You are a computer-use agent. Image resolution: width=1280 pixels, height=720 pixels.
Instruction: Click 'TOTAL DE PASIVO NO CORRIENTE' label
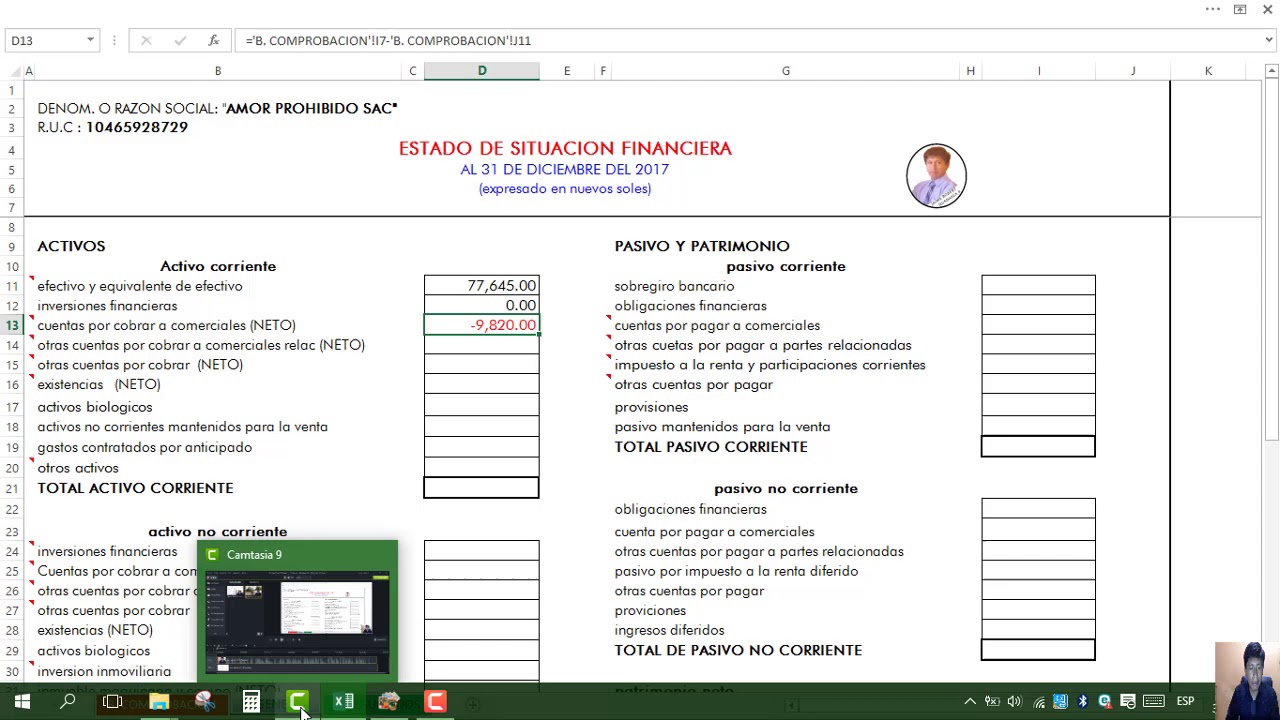(x=738, y=650)
